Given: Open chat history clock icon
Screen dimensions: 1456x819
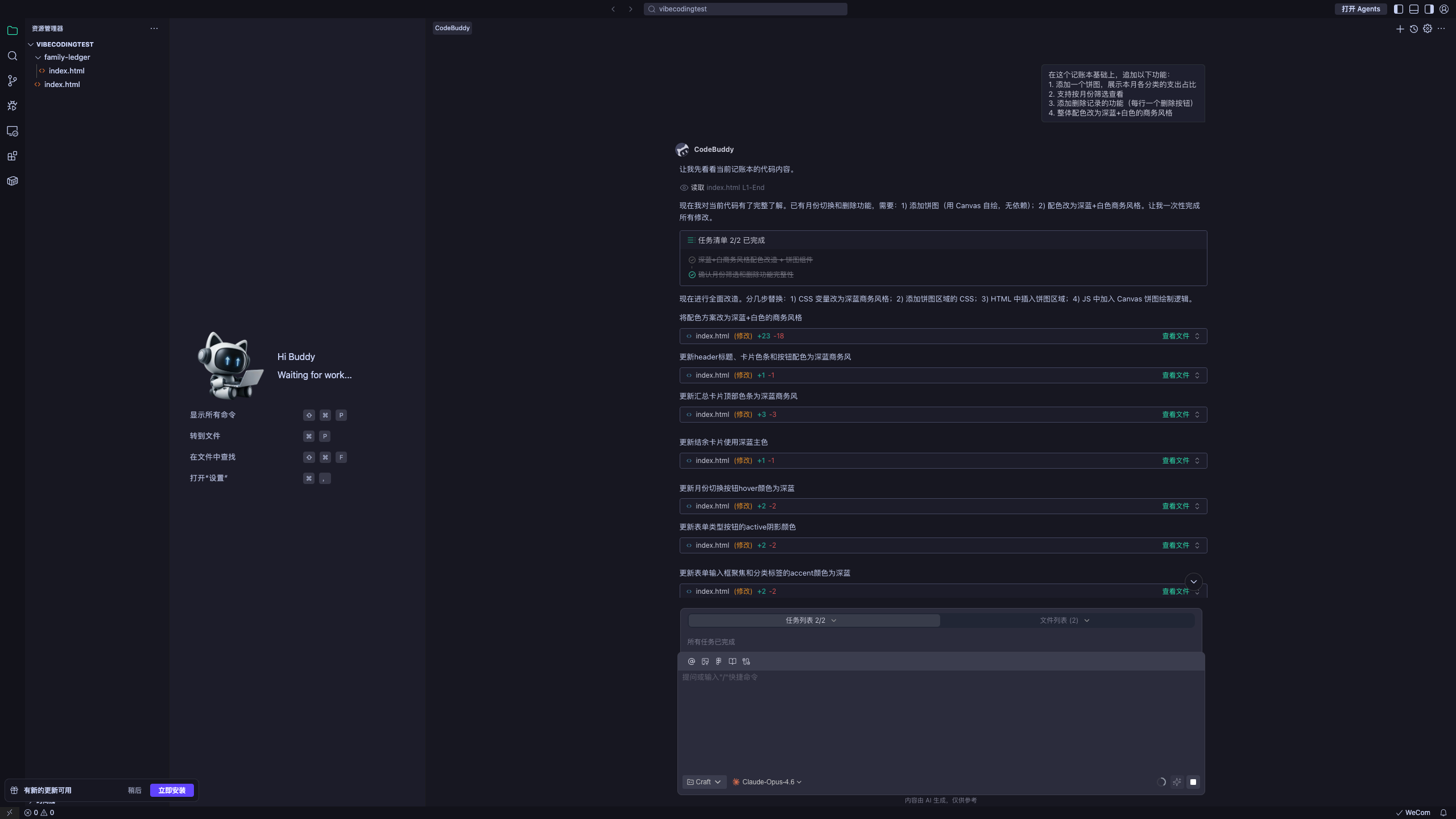Looking at the screenshot, I should coord(1414,28).
